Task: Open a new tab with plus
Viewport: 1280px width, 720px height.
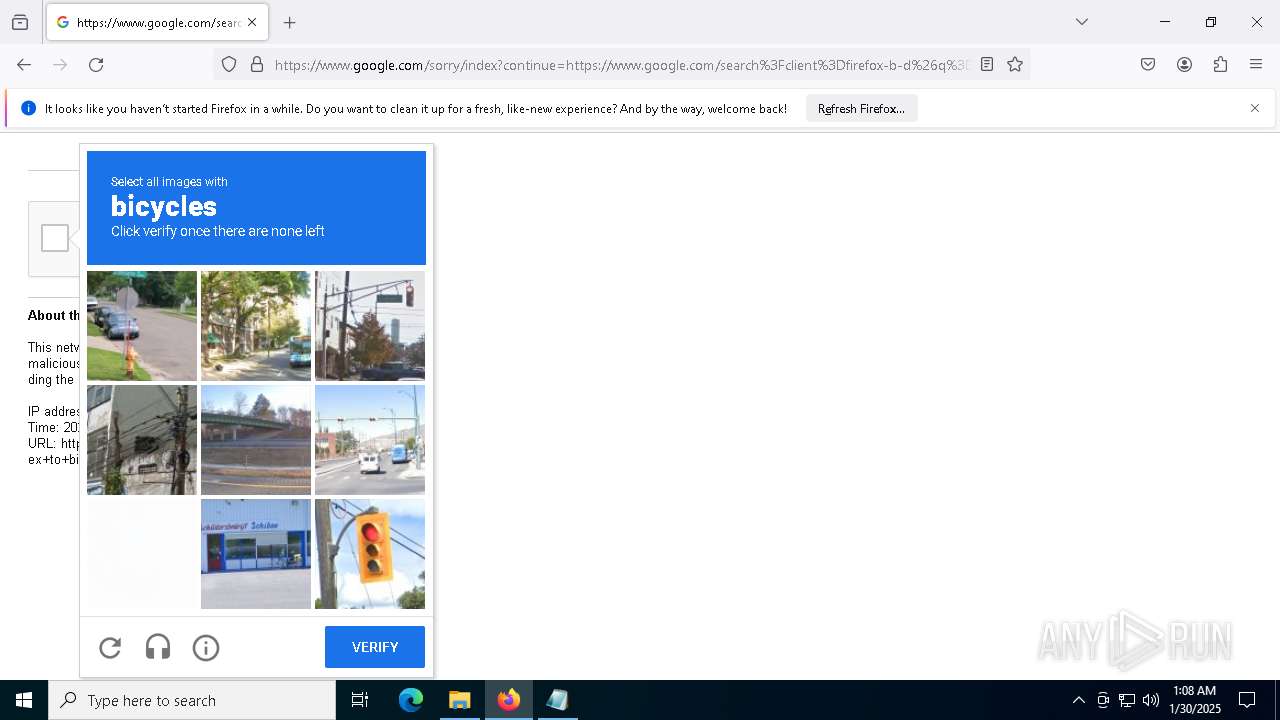Action: pyautogui.click(x=290, y=22)
